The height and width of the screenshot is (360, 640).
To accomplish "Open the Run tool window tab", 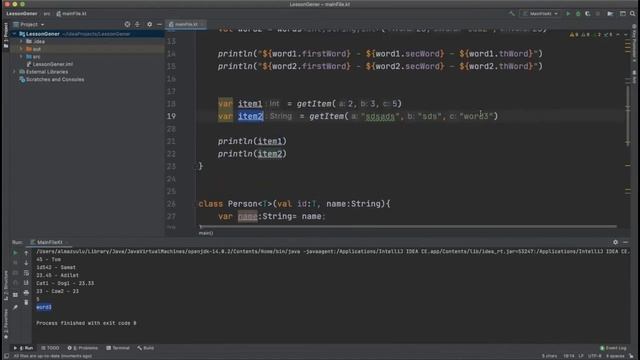I will [x=24, y=348].
